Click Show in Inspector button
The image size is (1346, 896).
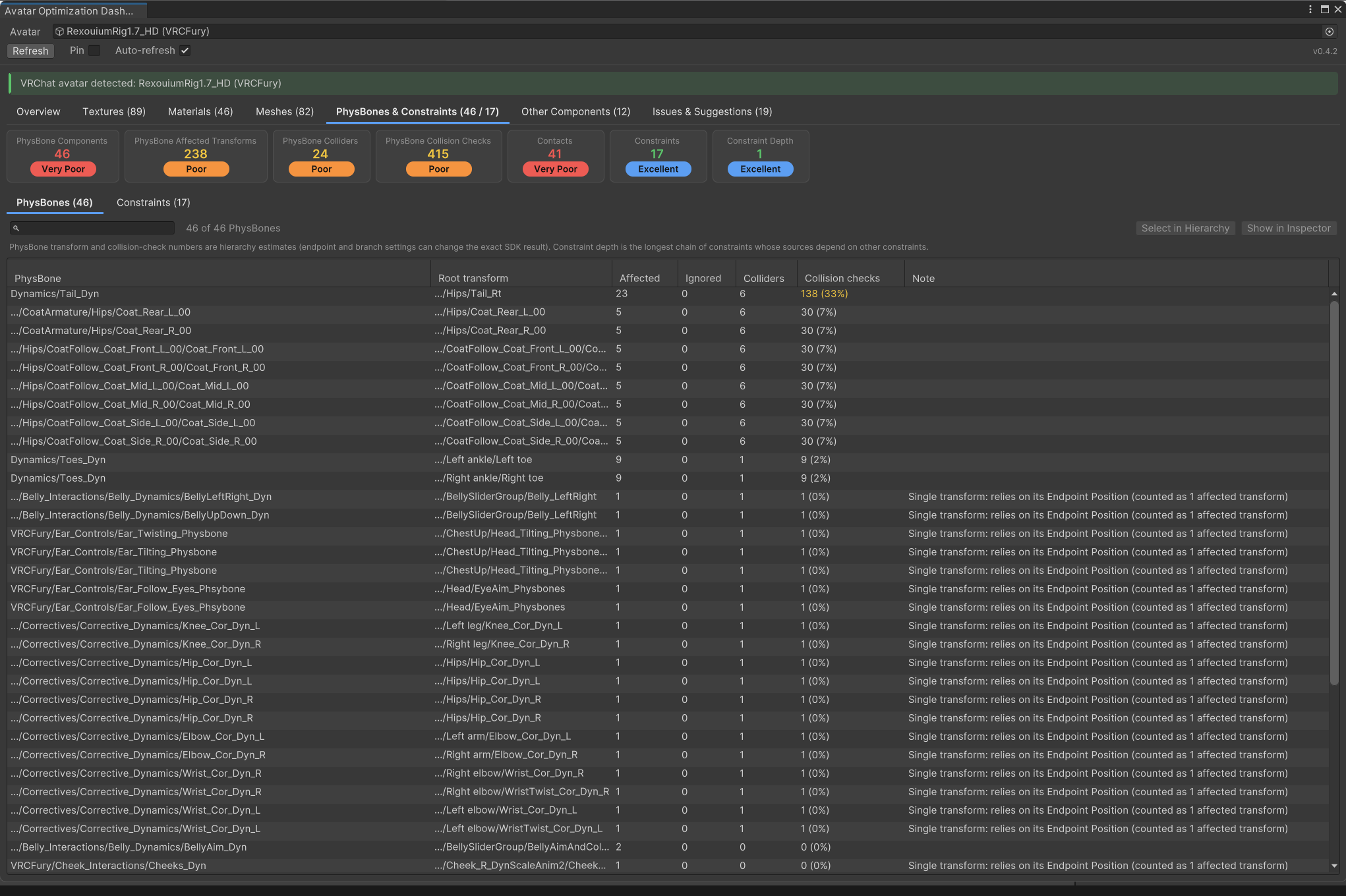(x=1289, y=228)
